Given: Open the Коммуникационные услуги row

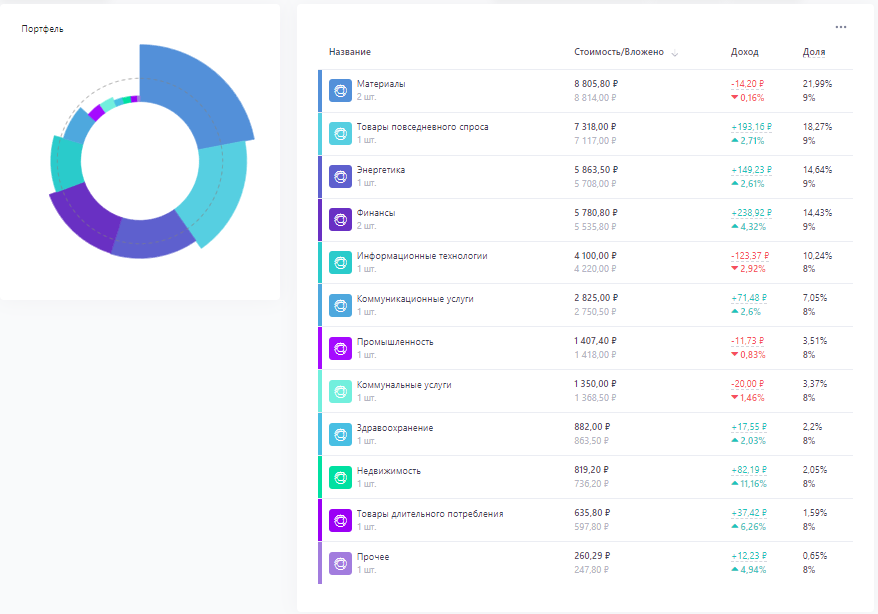Looking at the screenshot, I should [414, 299].
